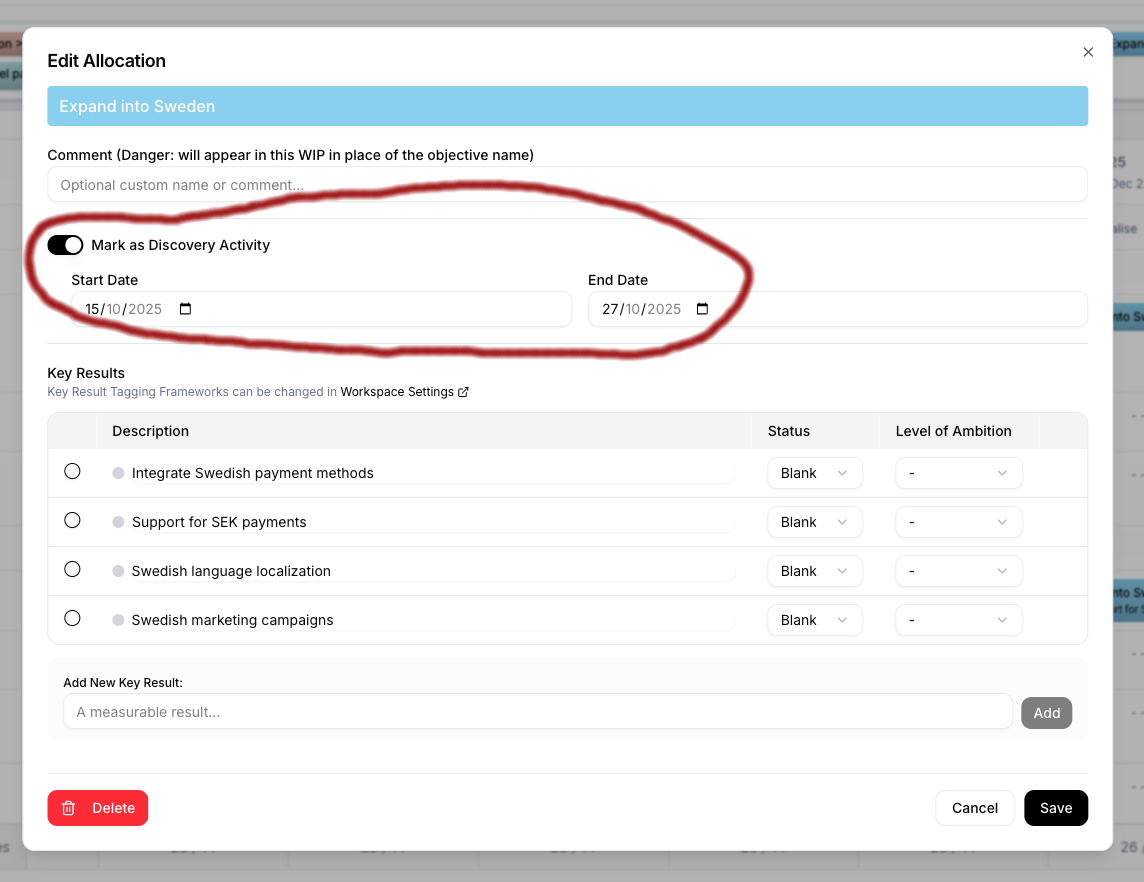Open Status dropdown for Support for SEK payments
The image size is (1144, 882).
coord(815,521)
